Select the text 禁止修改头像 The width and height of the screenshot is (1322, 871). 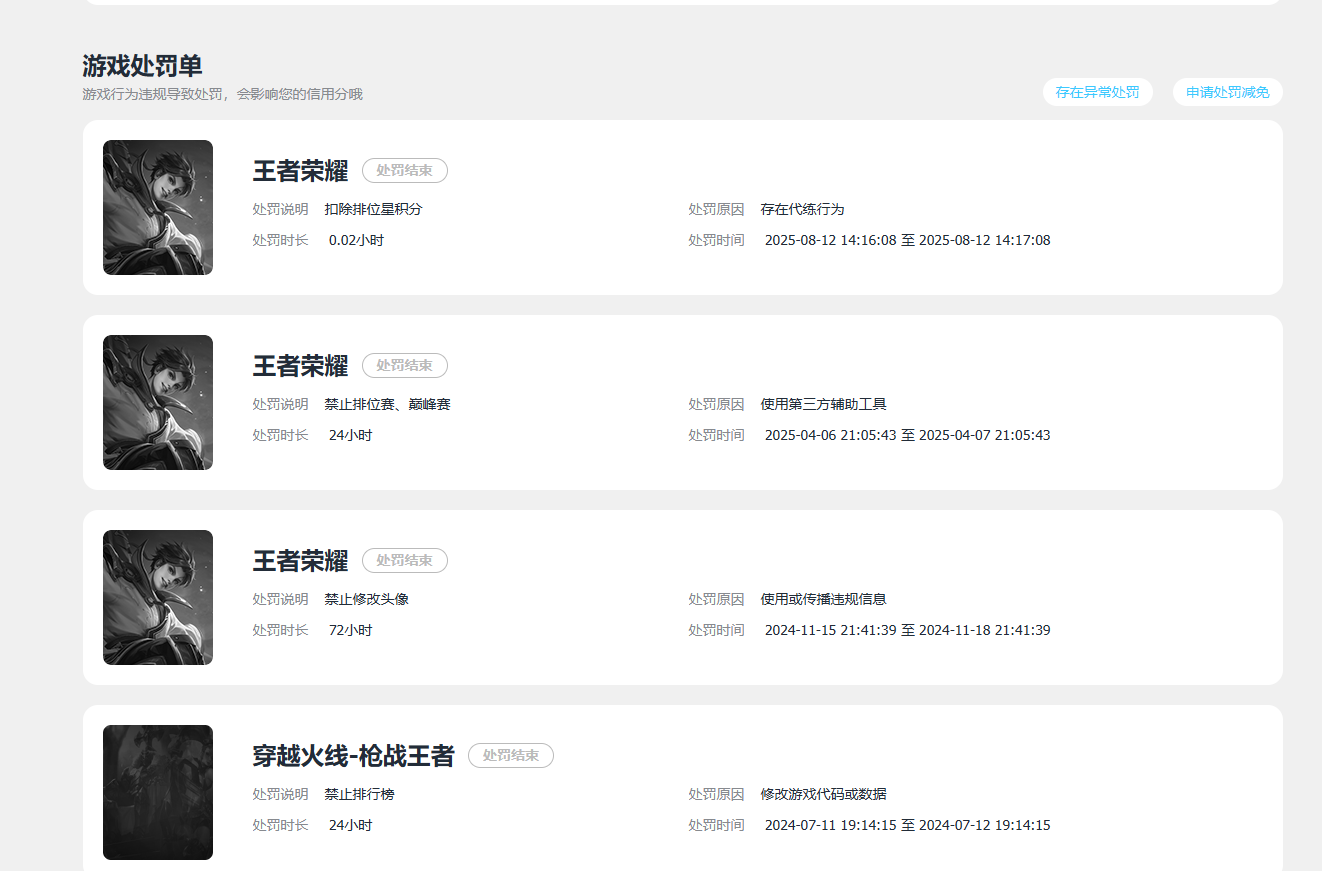coord(366,600)
